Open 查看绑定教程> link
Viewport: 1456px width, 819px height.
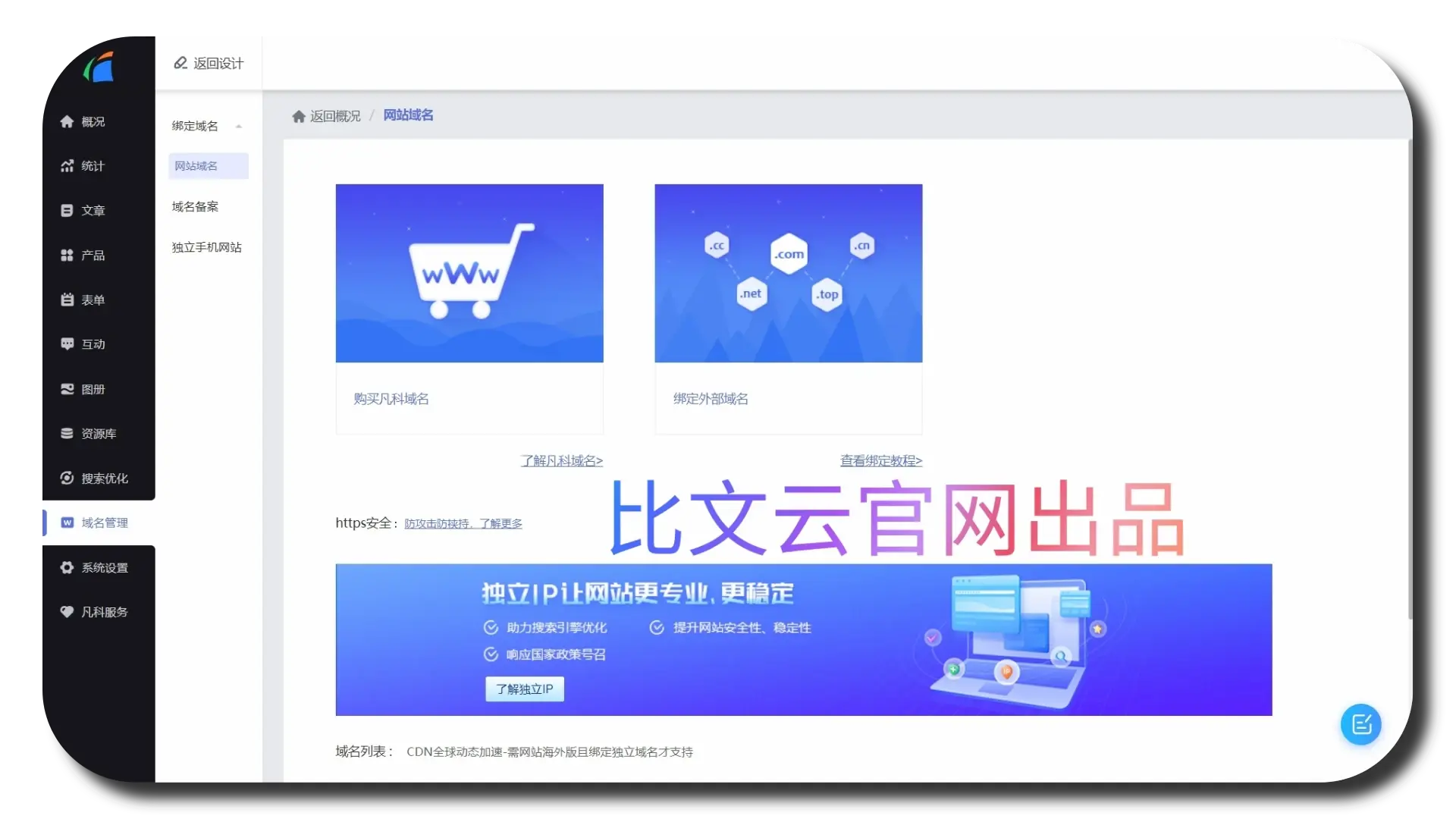click(x=881, y=461)
